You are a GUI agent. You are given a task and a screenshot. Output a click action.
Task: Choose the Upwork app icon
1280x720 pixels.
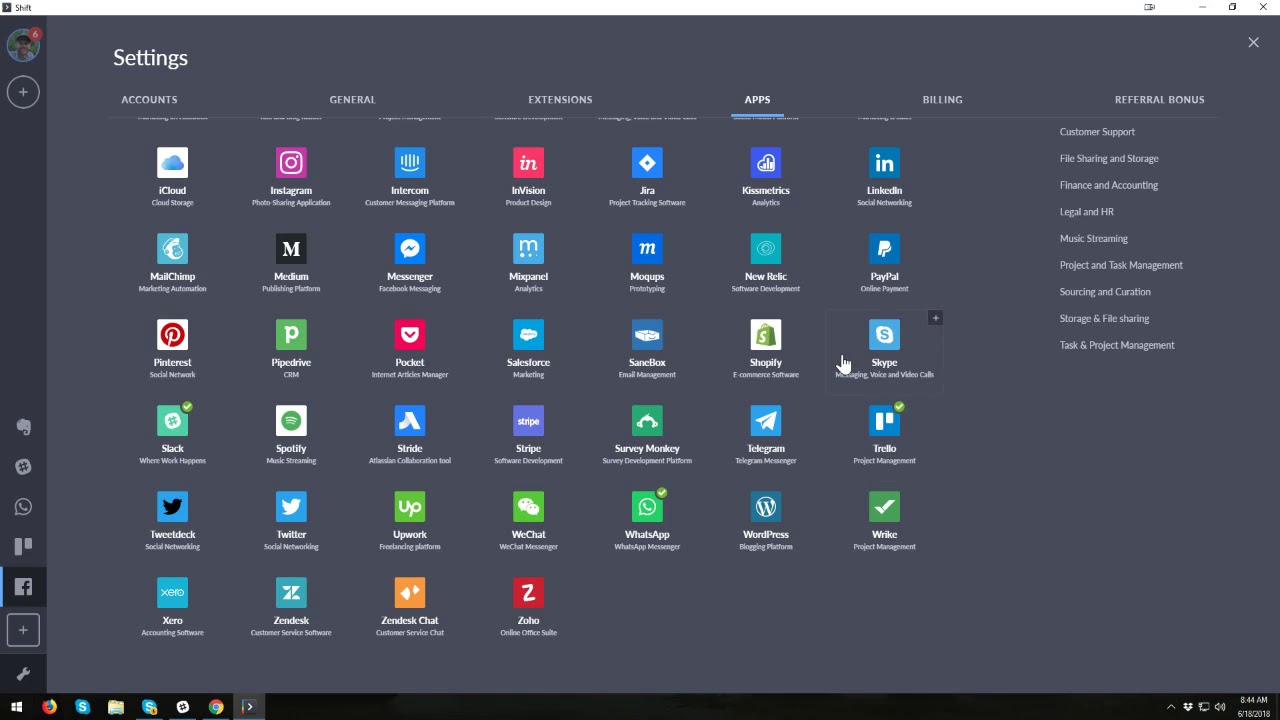[410, 507]
